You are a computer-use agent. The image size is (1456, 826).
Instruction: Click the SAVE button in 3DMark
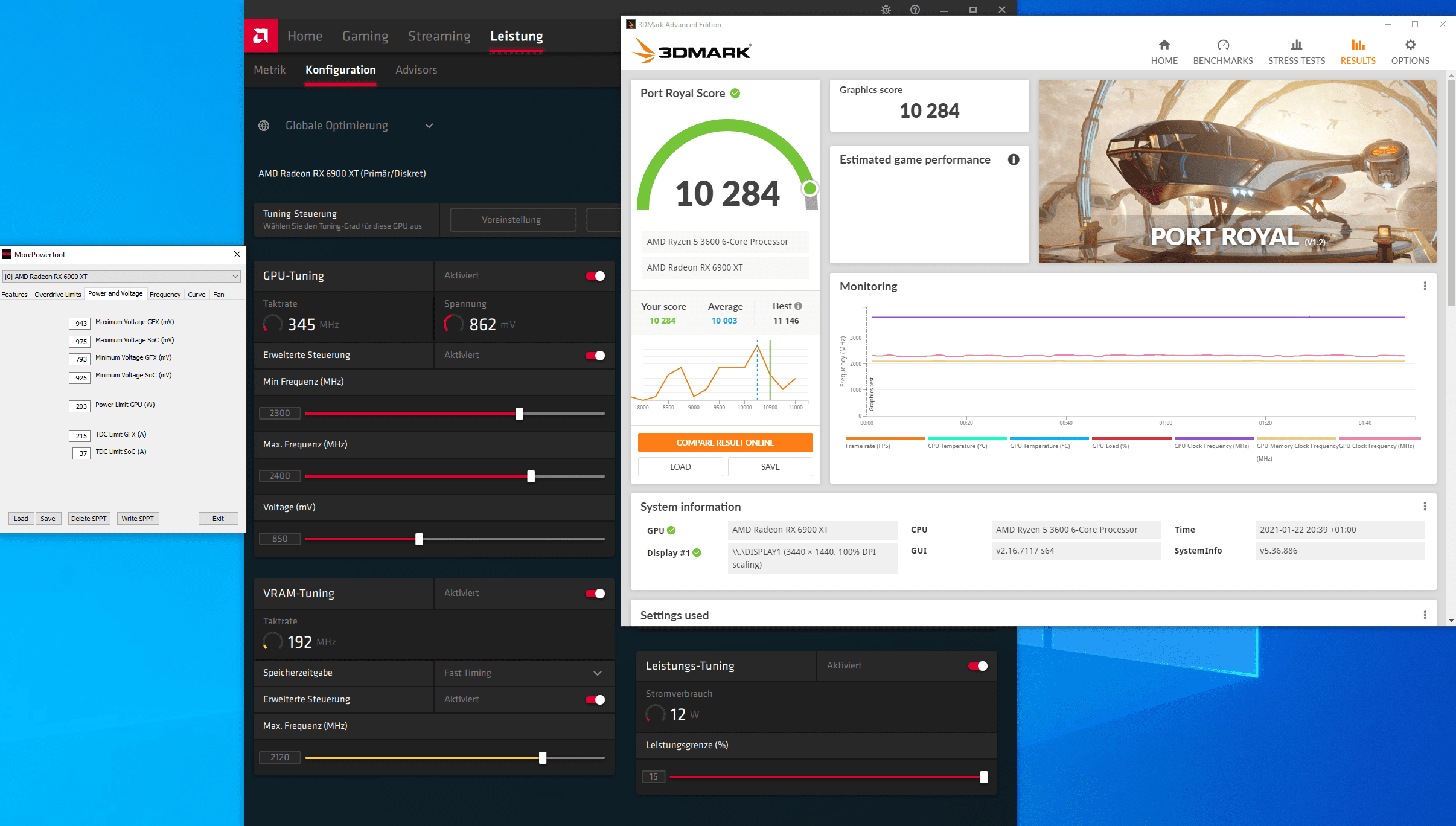click(x=770, y=467)
